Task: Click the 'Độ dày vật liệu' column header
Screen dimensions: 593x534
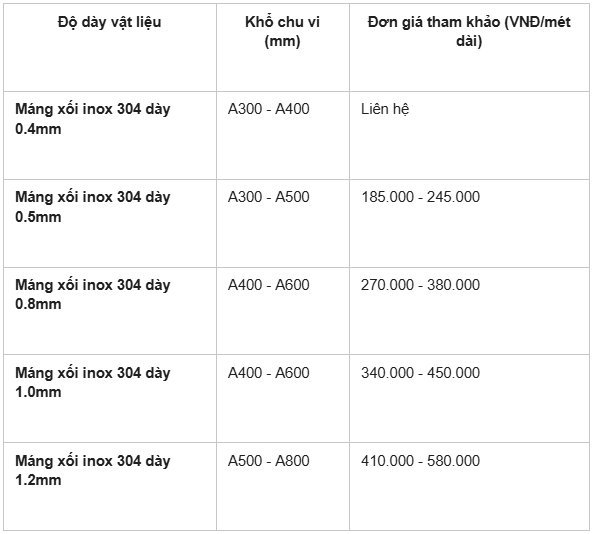Action: [x=110, y=48]
